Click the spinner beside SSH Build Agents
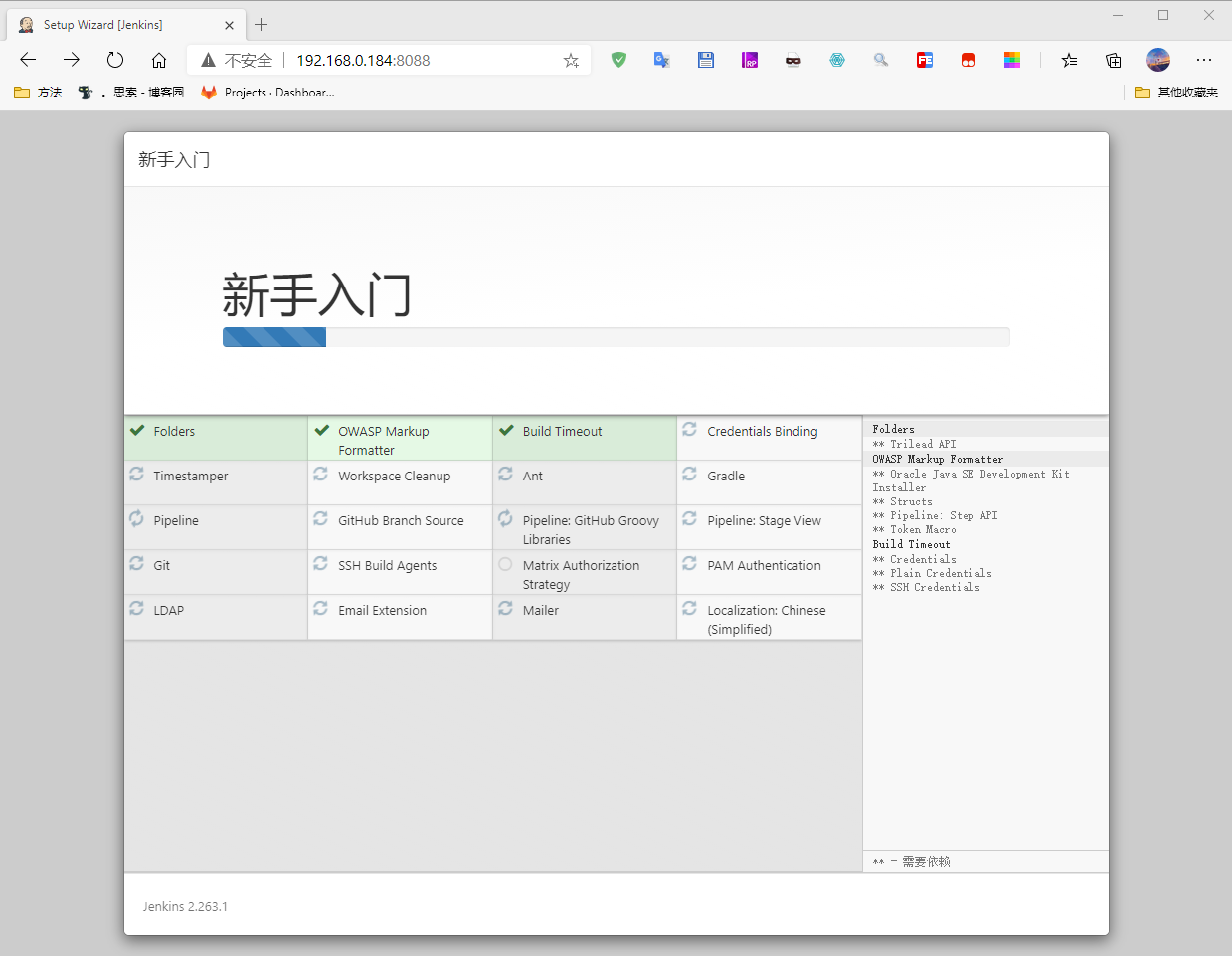The height and width of the screenshot is (956, 1232). click(x=320, y=563)
